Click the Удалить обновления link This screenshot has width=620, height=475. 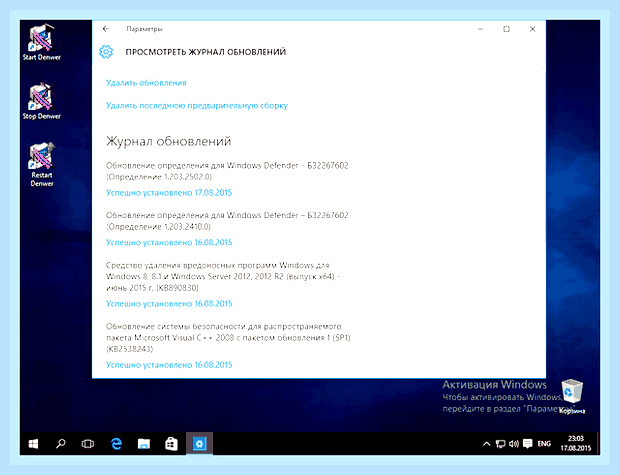tap(146, 83)
